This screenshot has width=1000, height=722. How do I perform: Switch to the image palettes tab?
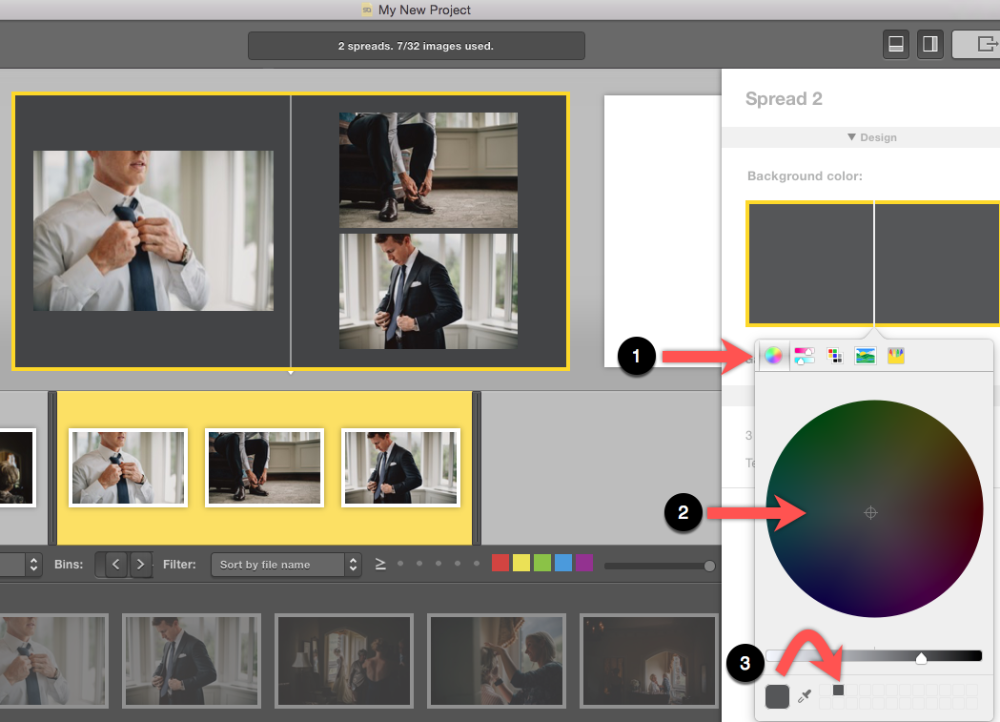pos(865,355)
